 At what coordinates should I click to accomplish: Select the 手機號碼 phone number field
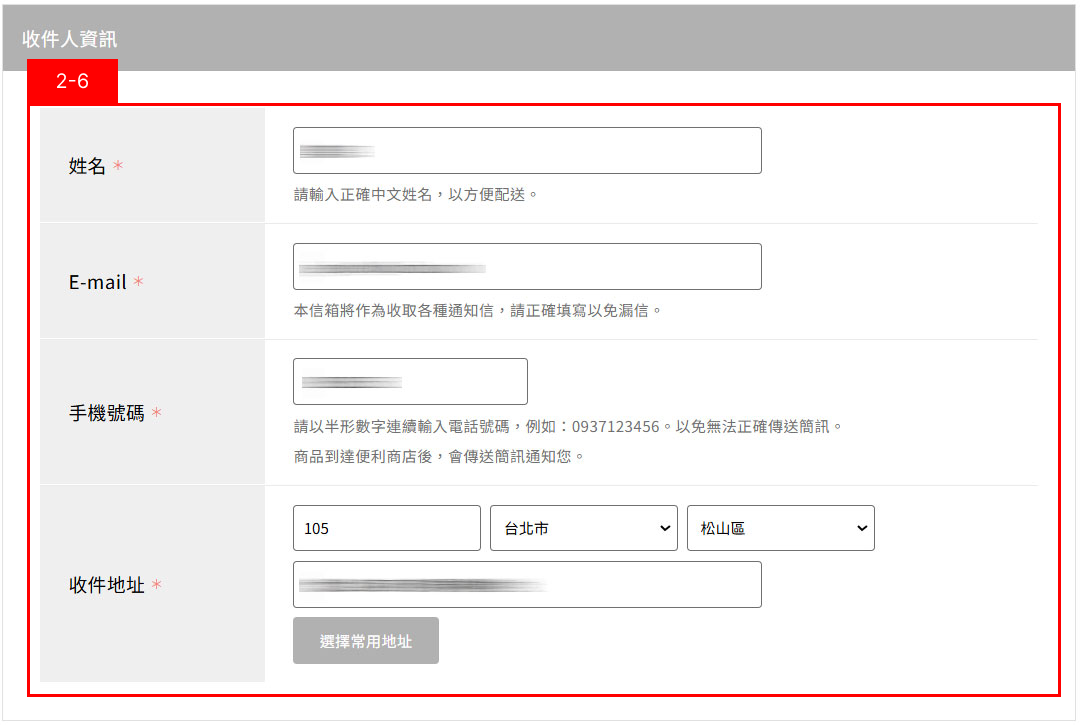click(x=410, y=382)
